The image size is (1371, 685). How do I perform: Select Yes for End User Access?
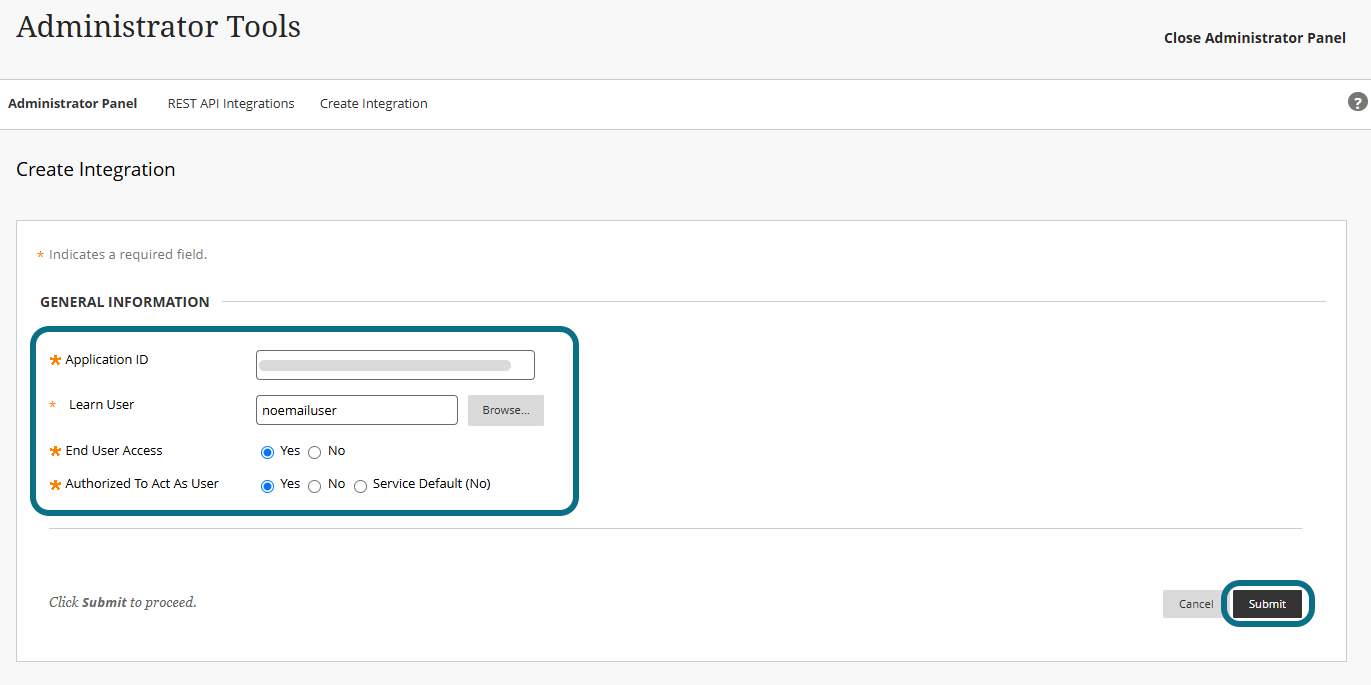tap(267, 453)
